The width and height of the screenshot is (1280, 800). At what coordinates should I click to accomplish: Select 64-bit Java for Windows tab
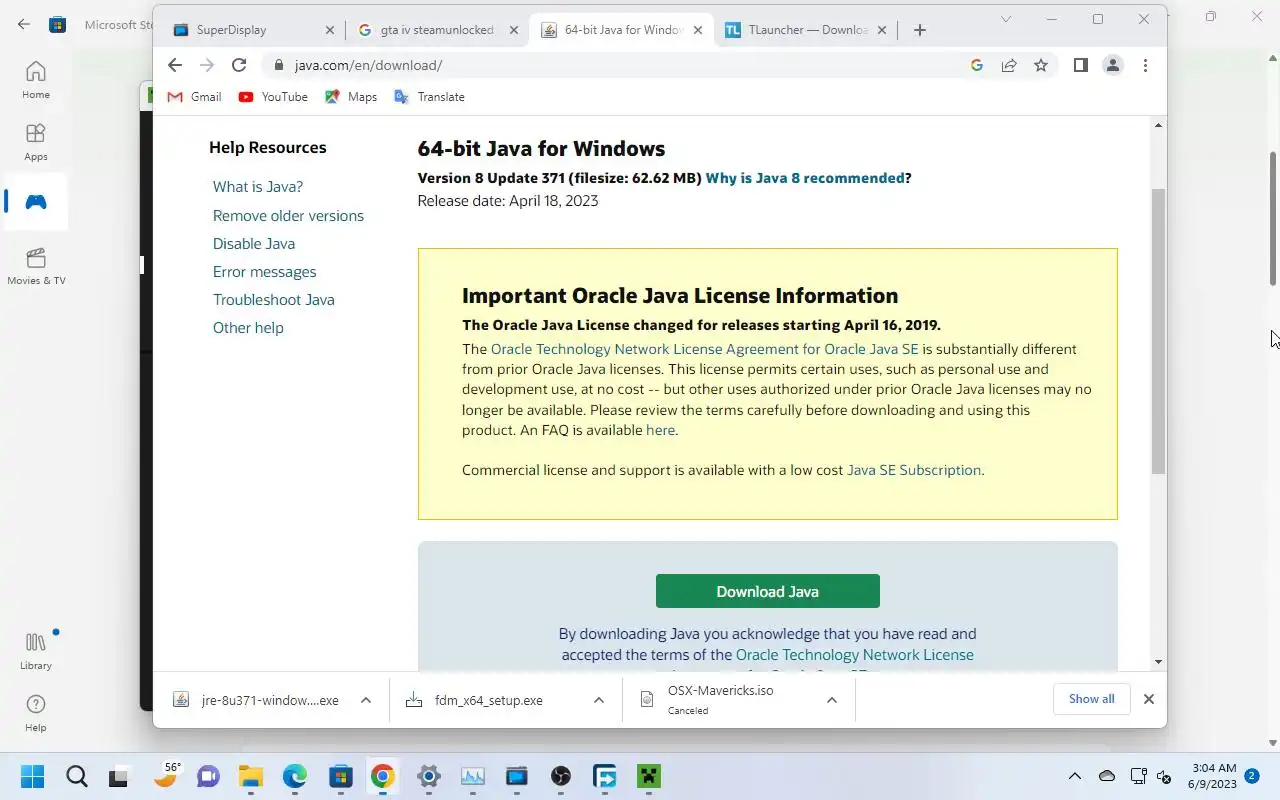click(622, 30)
